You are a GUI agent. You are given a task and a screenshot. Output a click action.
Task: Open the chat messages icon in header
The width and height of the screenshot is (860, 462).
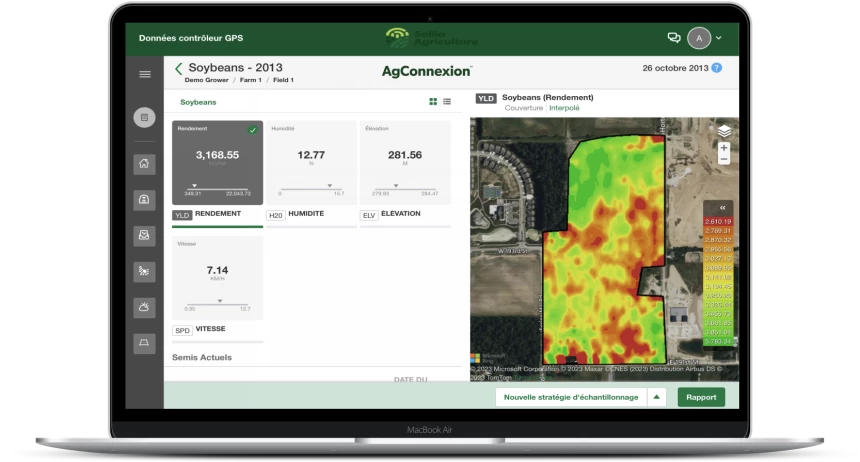point(674,37)
